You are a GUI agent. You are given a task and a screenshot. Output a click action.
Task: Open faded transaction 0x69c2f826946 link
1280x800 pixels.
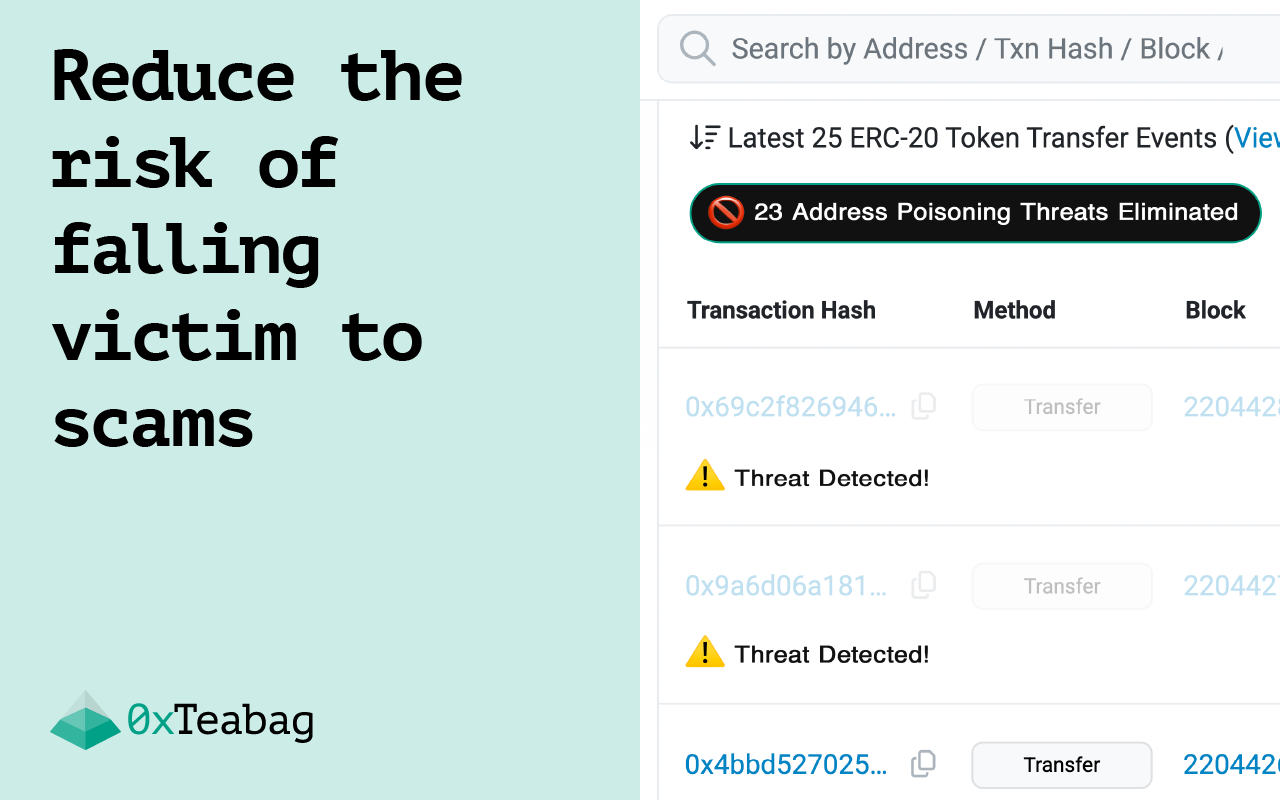point(791,407)
